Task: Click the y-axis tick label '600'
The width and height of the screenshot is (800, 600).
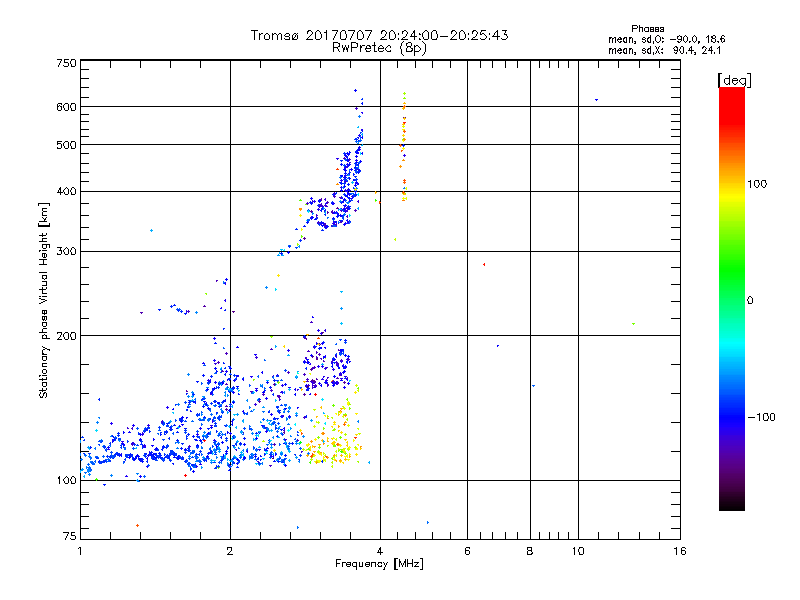Action: point(66,107)
